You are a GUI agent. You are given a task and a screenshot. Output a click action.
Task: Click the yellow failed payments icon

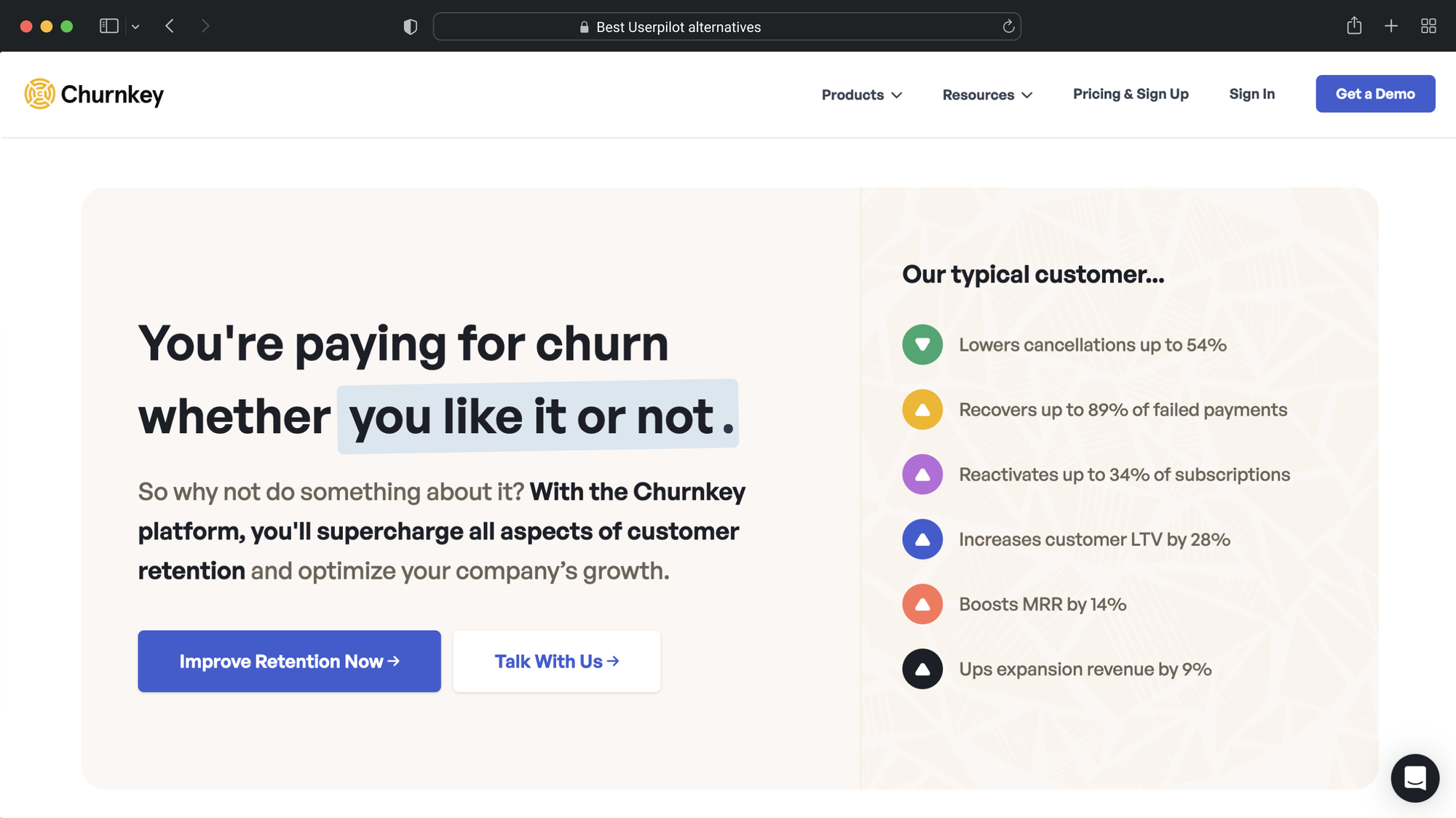922,409
